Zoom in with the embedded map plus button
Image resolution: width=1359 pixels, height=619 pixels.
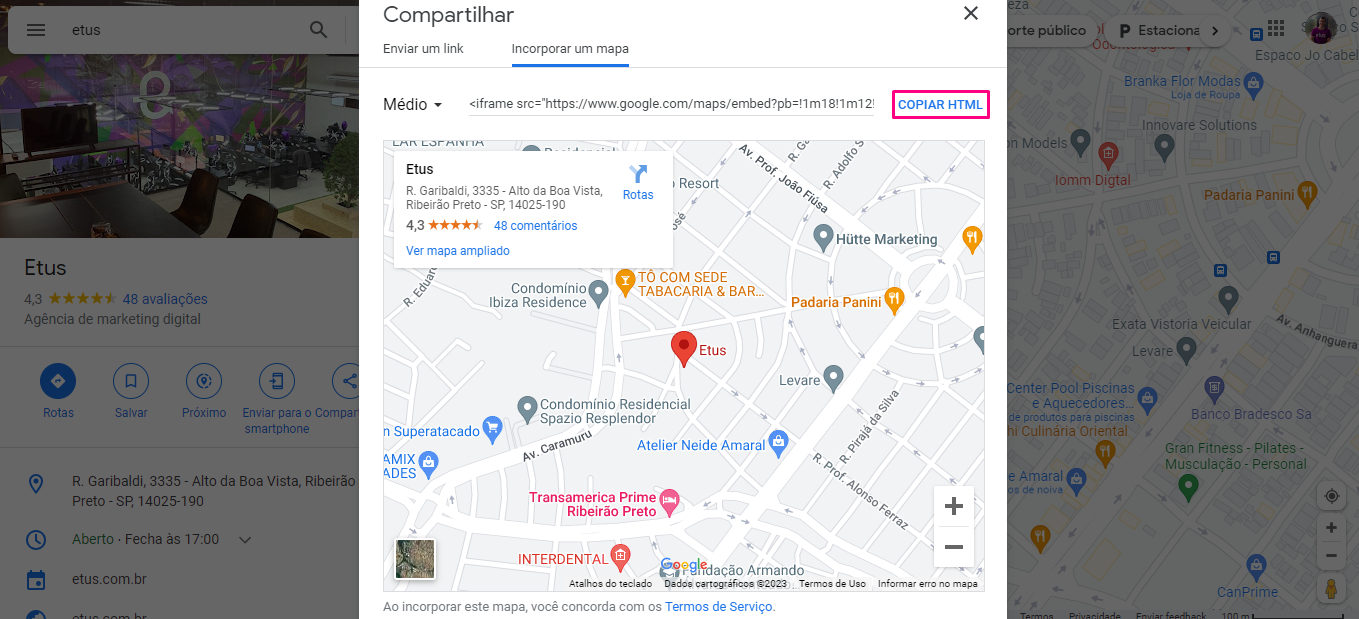[953, 506]
